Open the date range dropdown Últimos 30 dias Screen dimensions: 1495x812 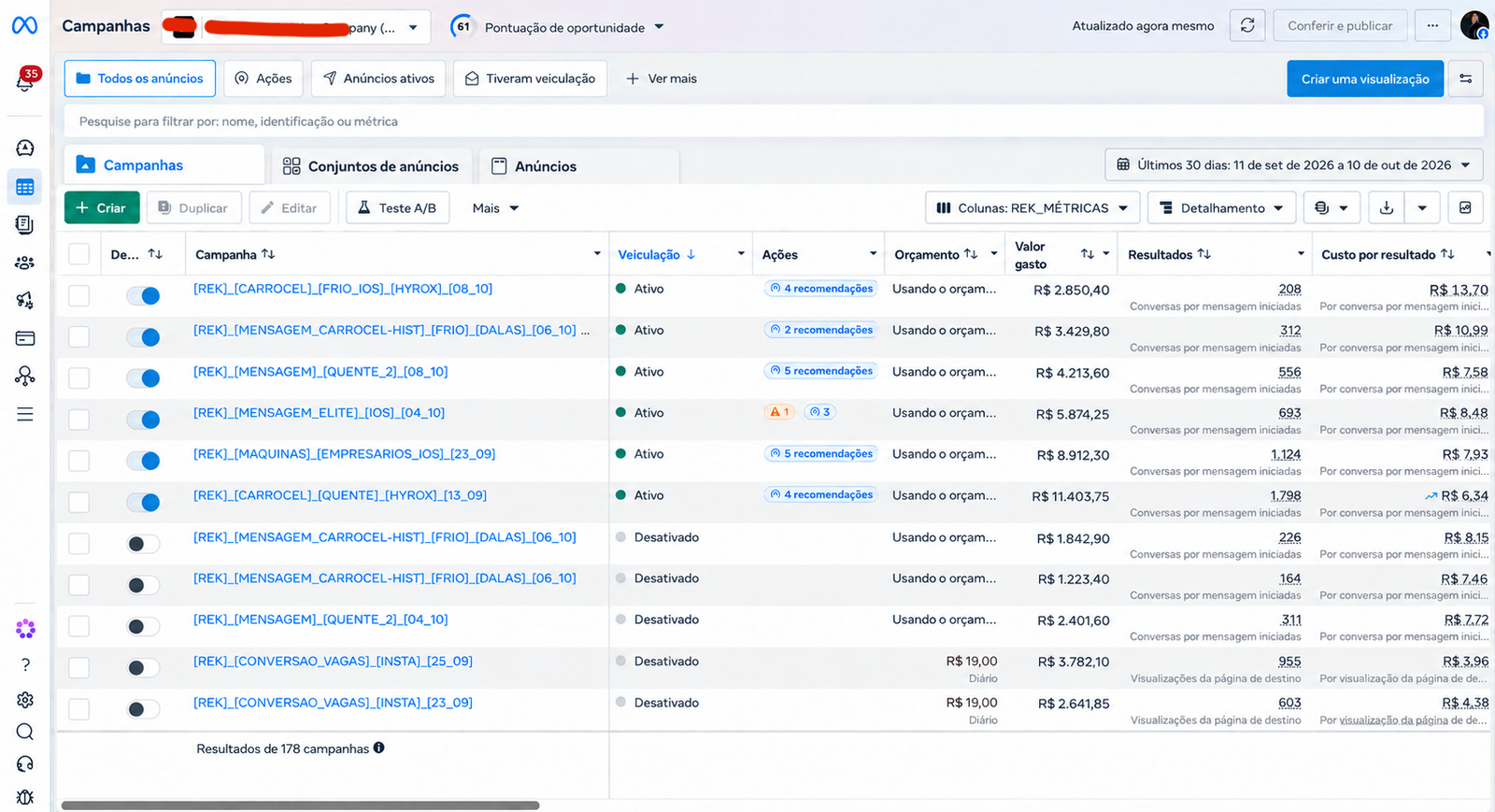click(1294, 165)
